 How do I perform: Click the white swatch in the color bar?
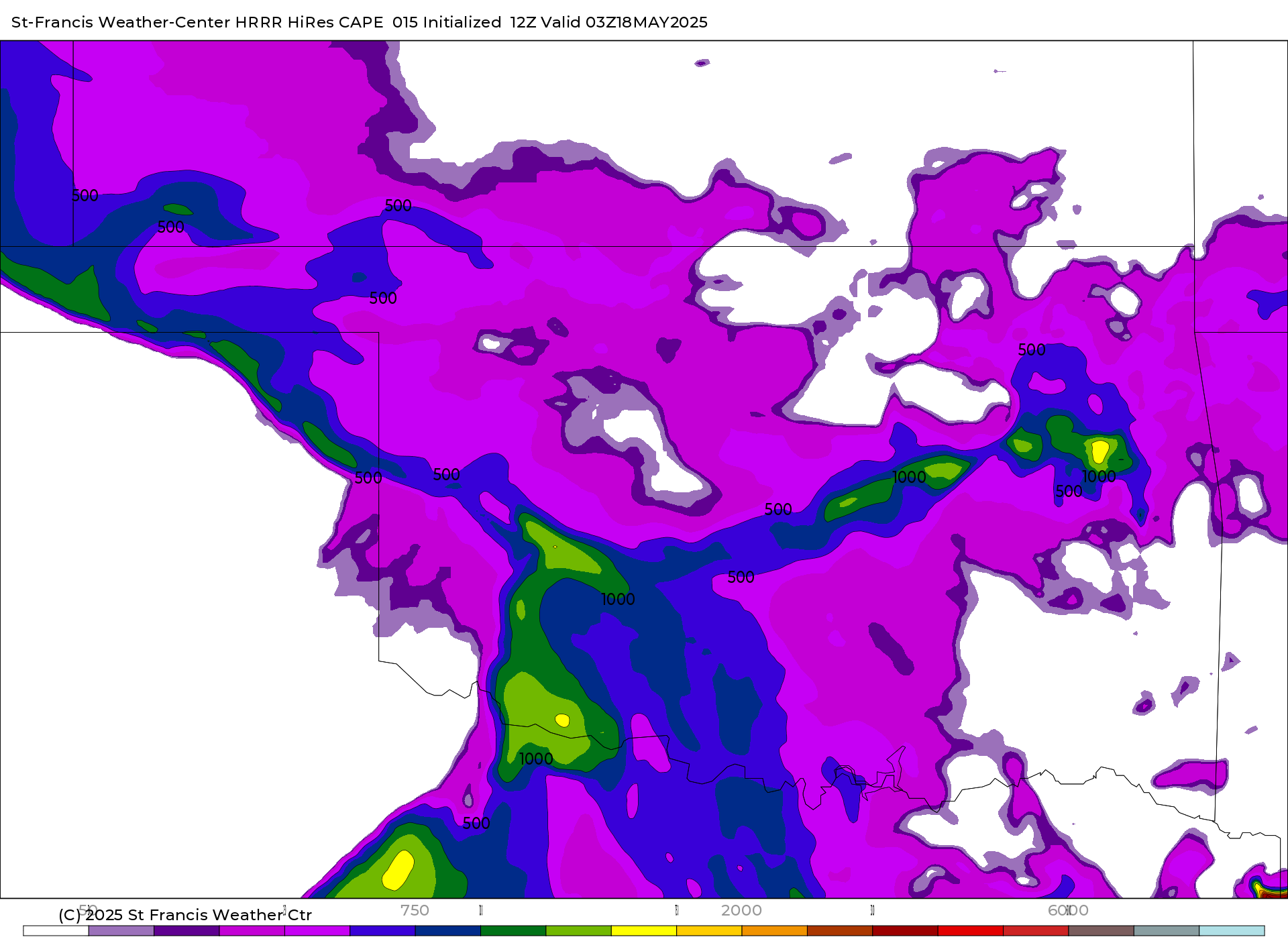click(56, 931)
